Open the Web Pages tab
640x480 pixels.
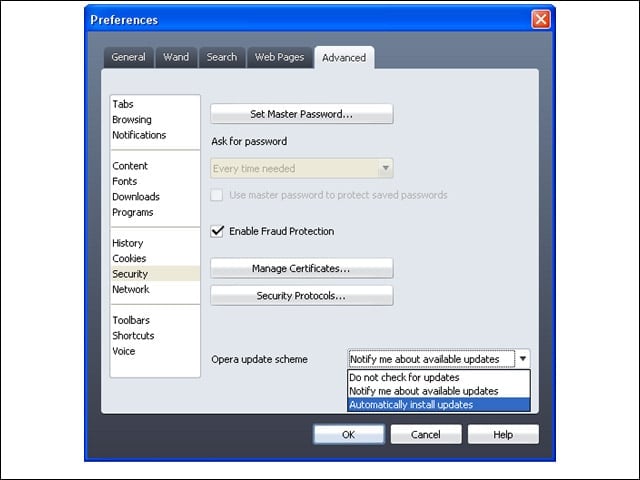(x=280, y=57)
